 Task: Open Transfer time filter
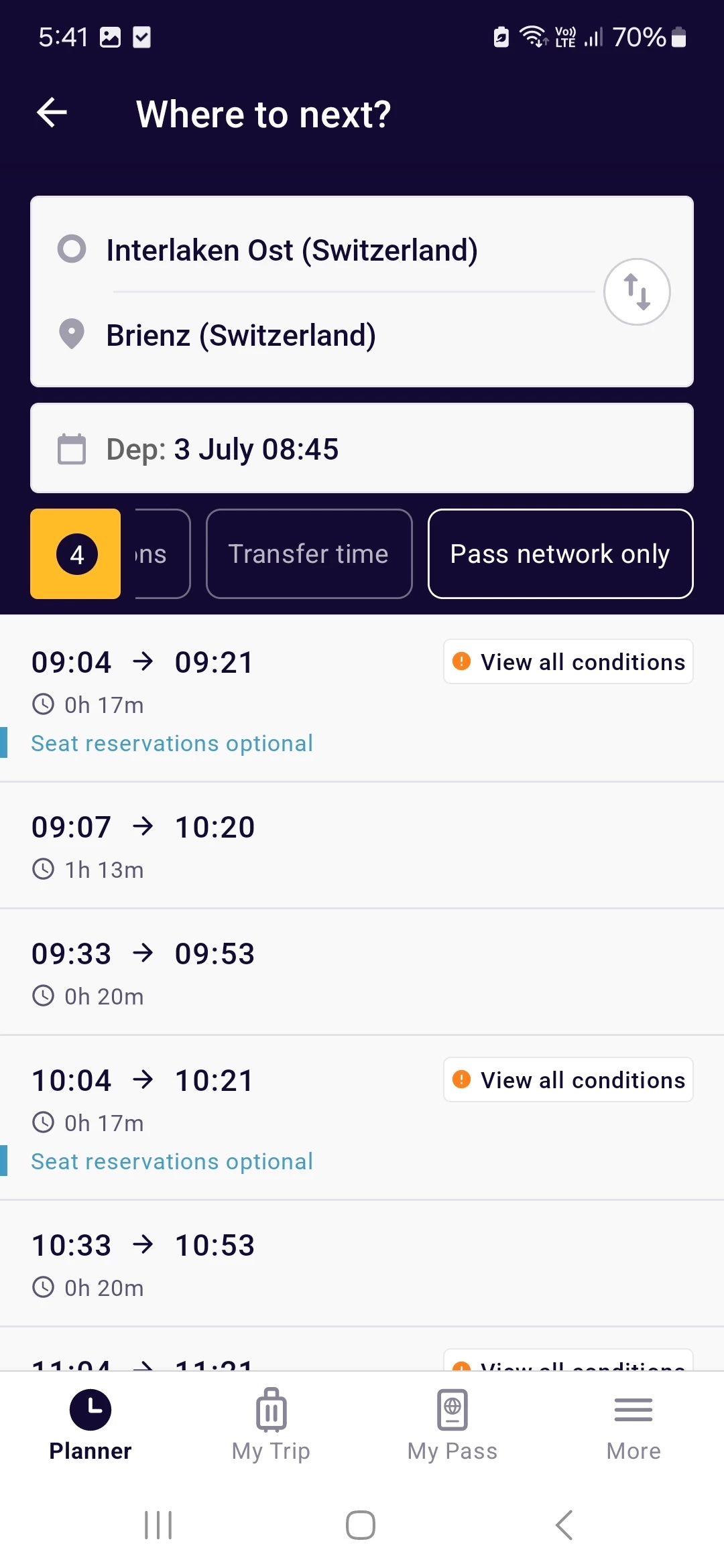pos(308,554)
